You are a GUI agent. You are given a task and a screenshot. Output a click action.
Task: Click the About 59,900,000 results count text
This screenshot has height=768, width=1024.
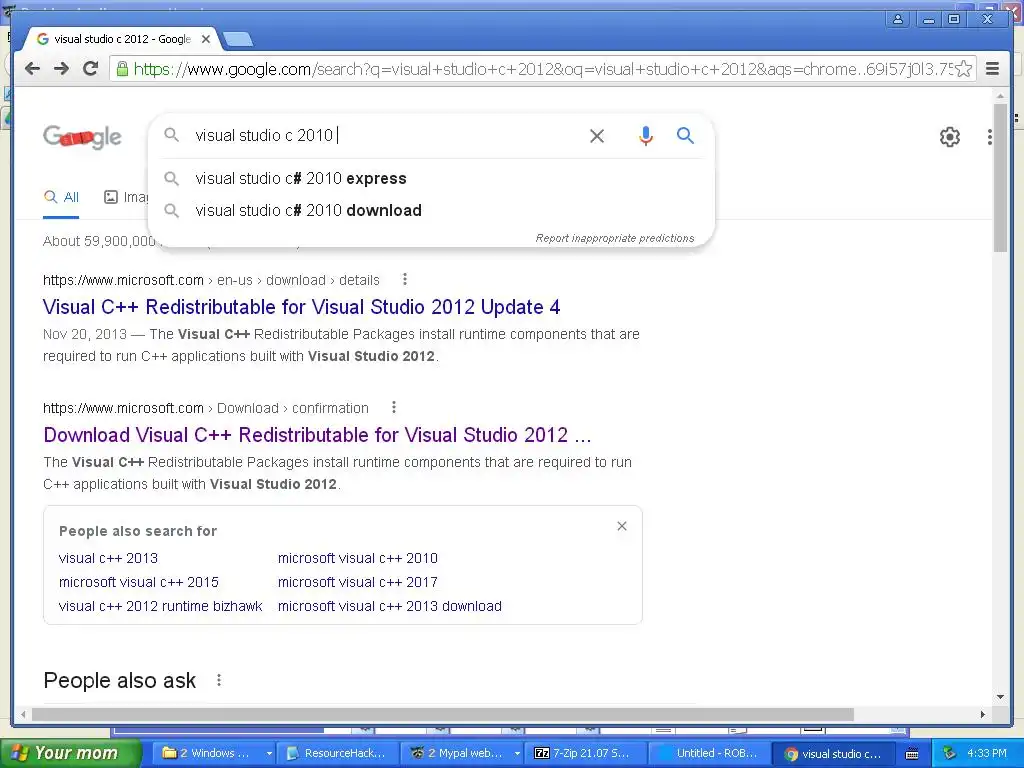(99, 241)
